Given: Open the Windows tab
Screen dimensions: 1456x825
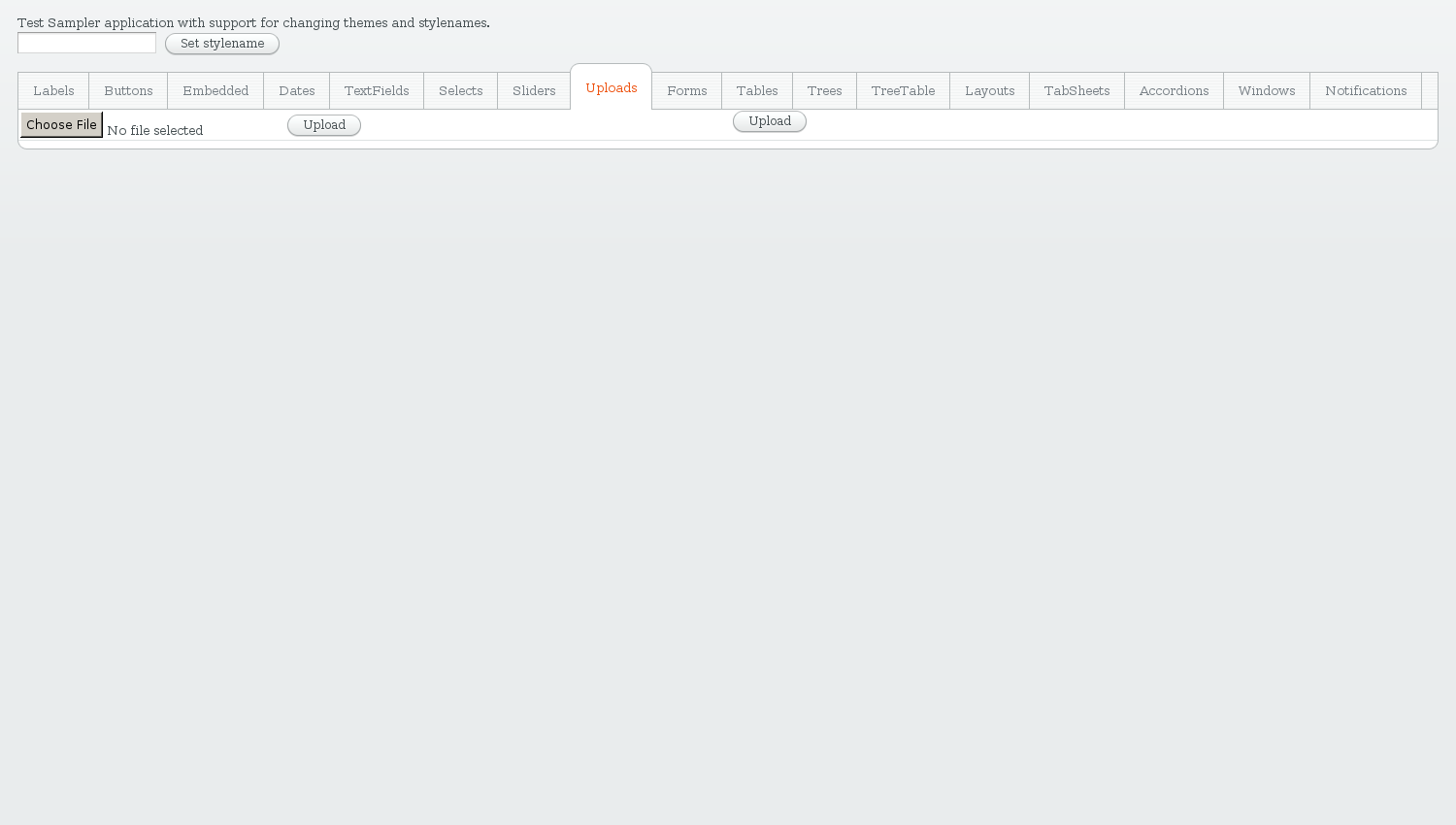Looking at the screenshot, I should pos(1267,91).
